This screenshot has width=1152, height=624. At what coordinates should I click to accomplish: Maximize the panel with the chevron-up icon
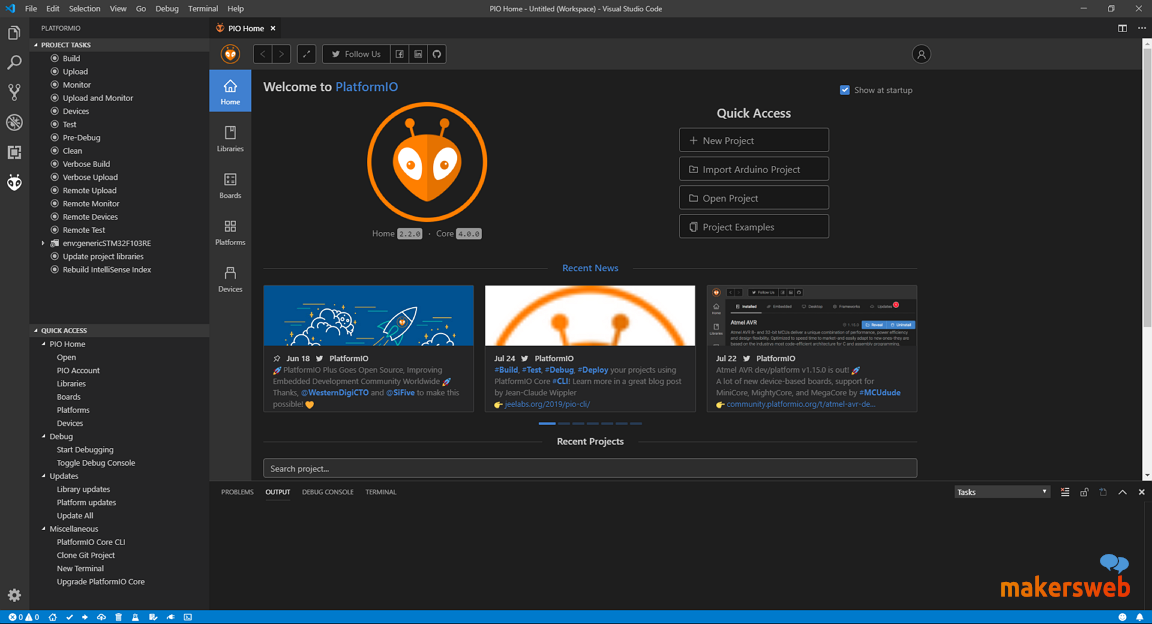coord(1122,492)
